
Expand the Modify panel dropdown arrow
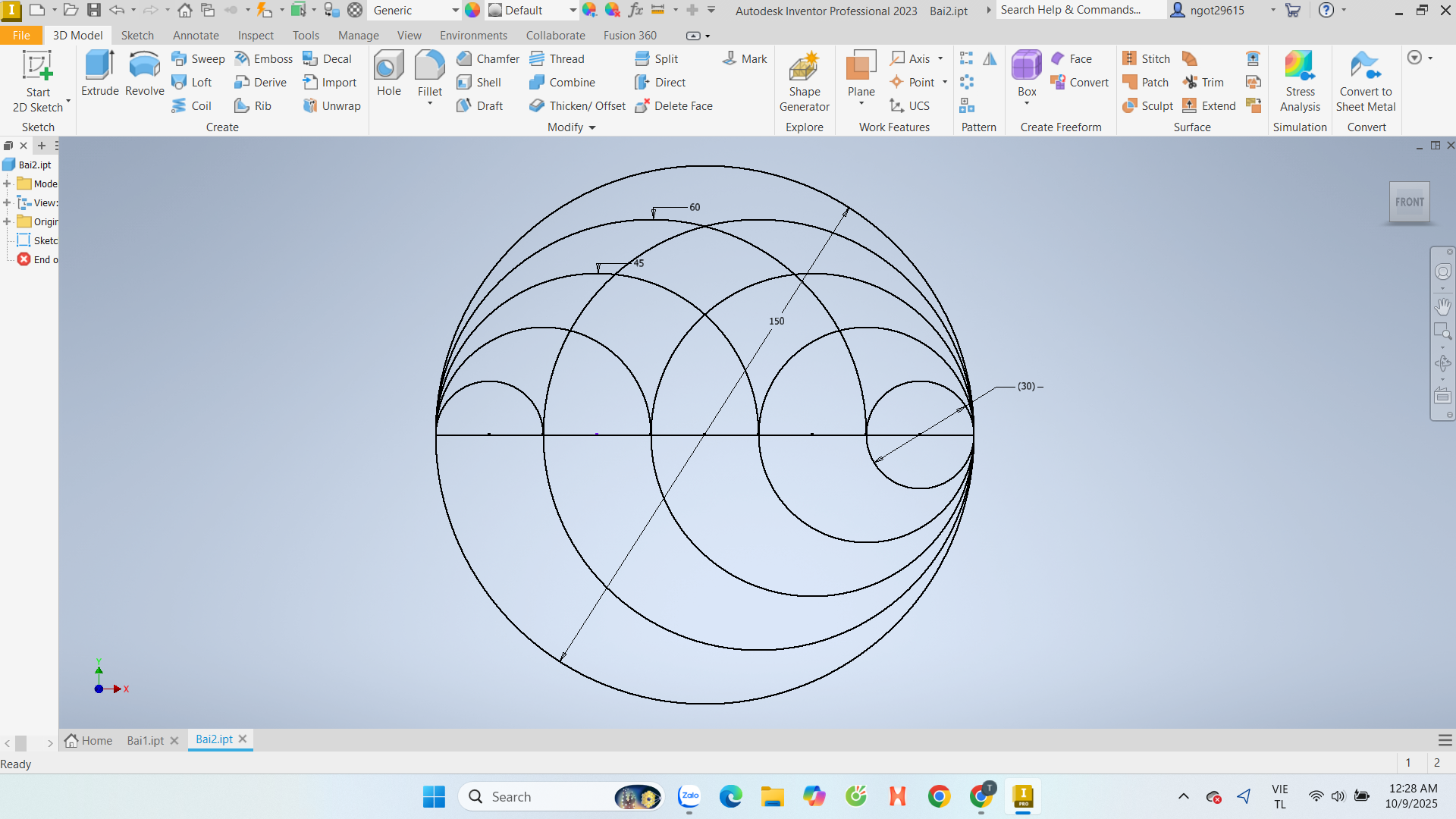[x=592, y=127]
